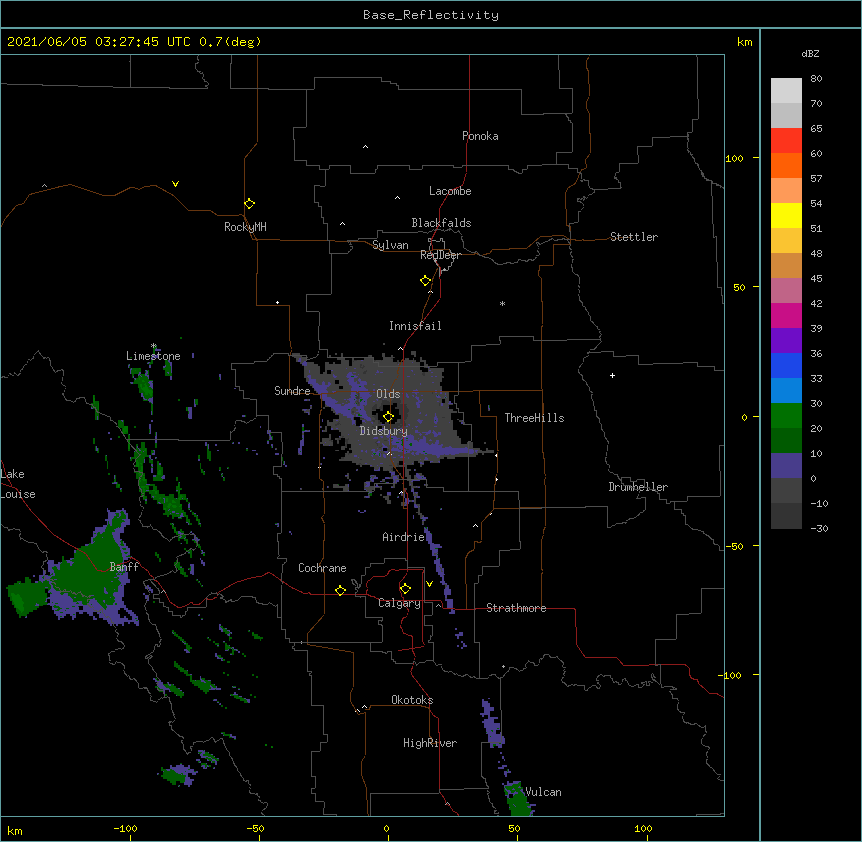Click the km unit label at top right
The image size is (862, 842).
point(744,42)
